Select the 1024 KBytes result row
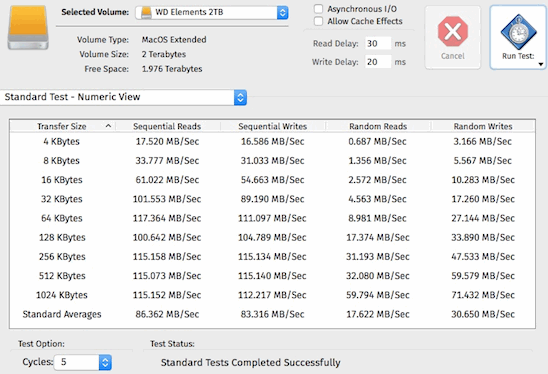The width and height of the screenshot is (548, 374). [x=272, y=295]
